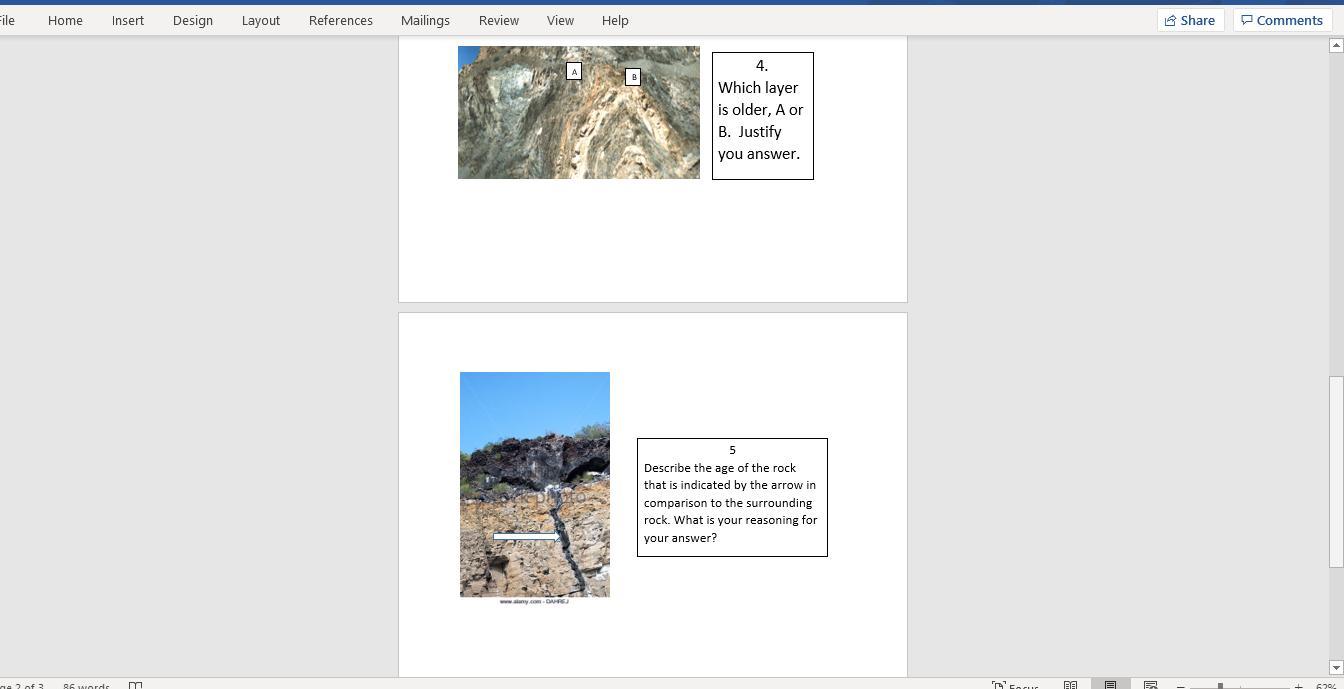This screenshot has height=689, width=1344.
Task: Click label box A on the rock photo
Action: tap(574, 71)
